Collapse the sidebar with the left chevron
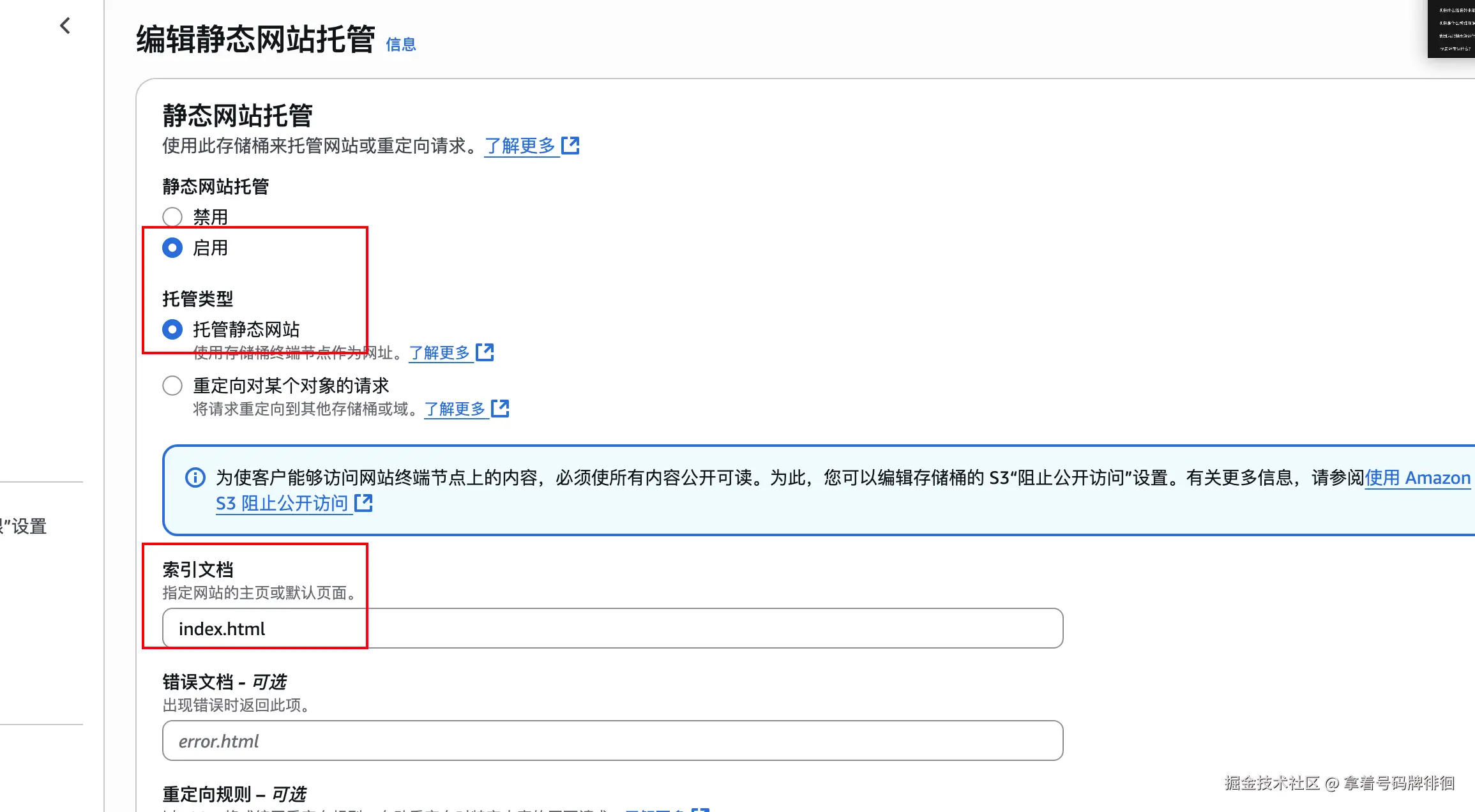The height and width of the screenshot is (812, 1475). click(65, 26)
